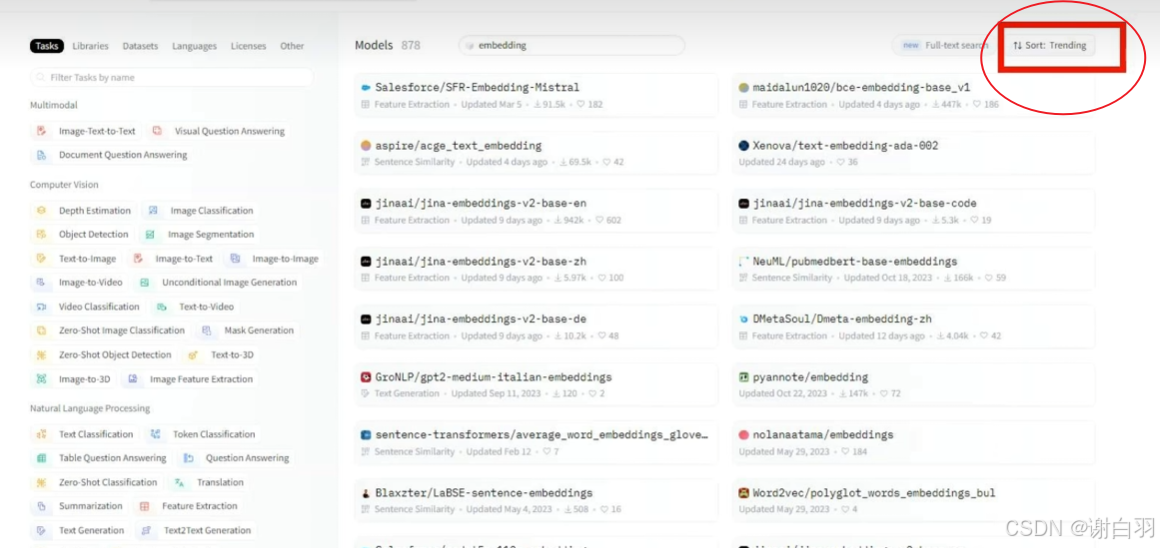Click the Image-to-Image task icon
Viewport: 1160px width, 548px height.
pyautogui.click(x=235, y=259)
